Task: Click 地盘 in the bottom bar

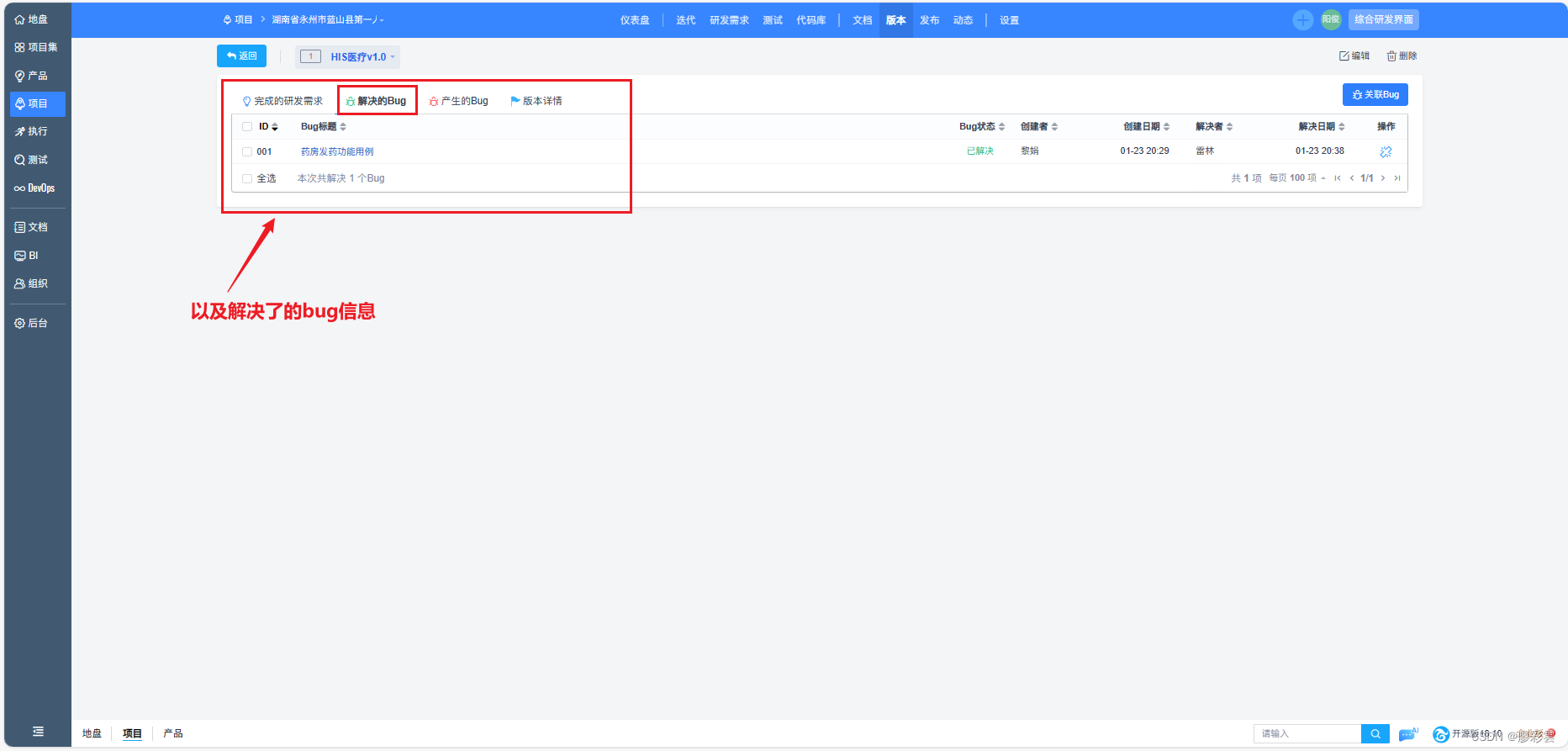Action: [92, 733]
